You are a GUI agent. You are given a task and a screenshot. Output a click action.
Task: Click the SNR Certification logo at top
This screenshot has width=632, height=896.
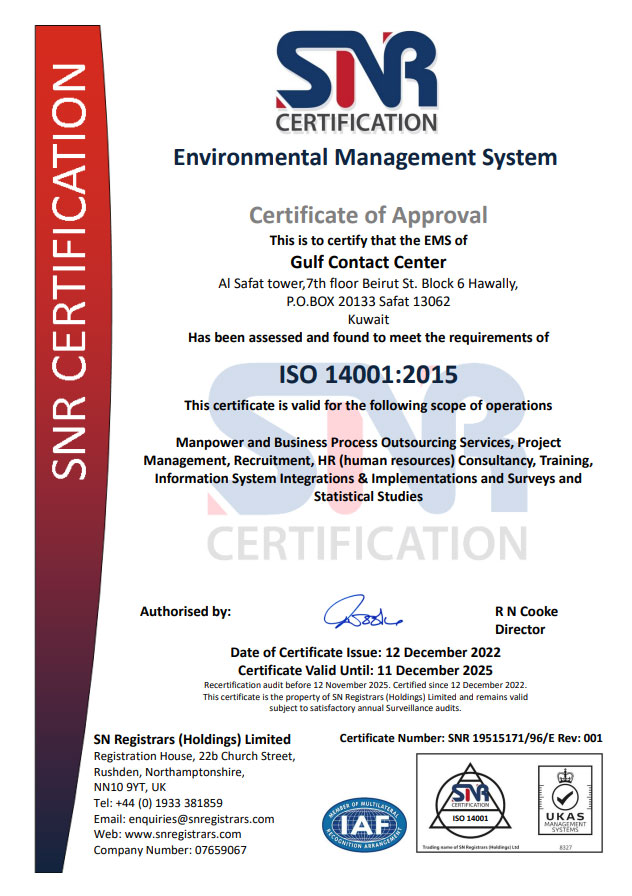click(357, 82)
